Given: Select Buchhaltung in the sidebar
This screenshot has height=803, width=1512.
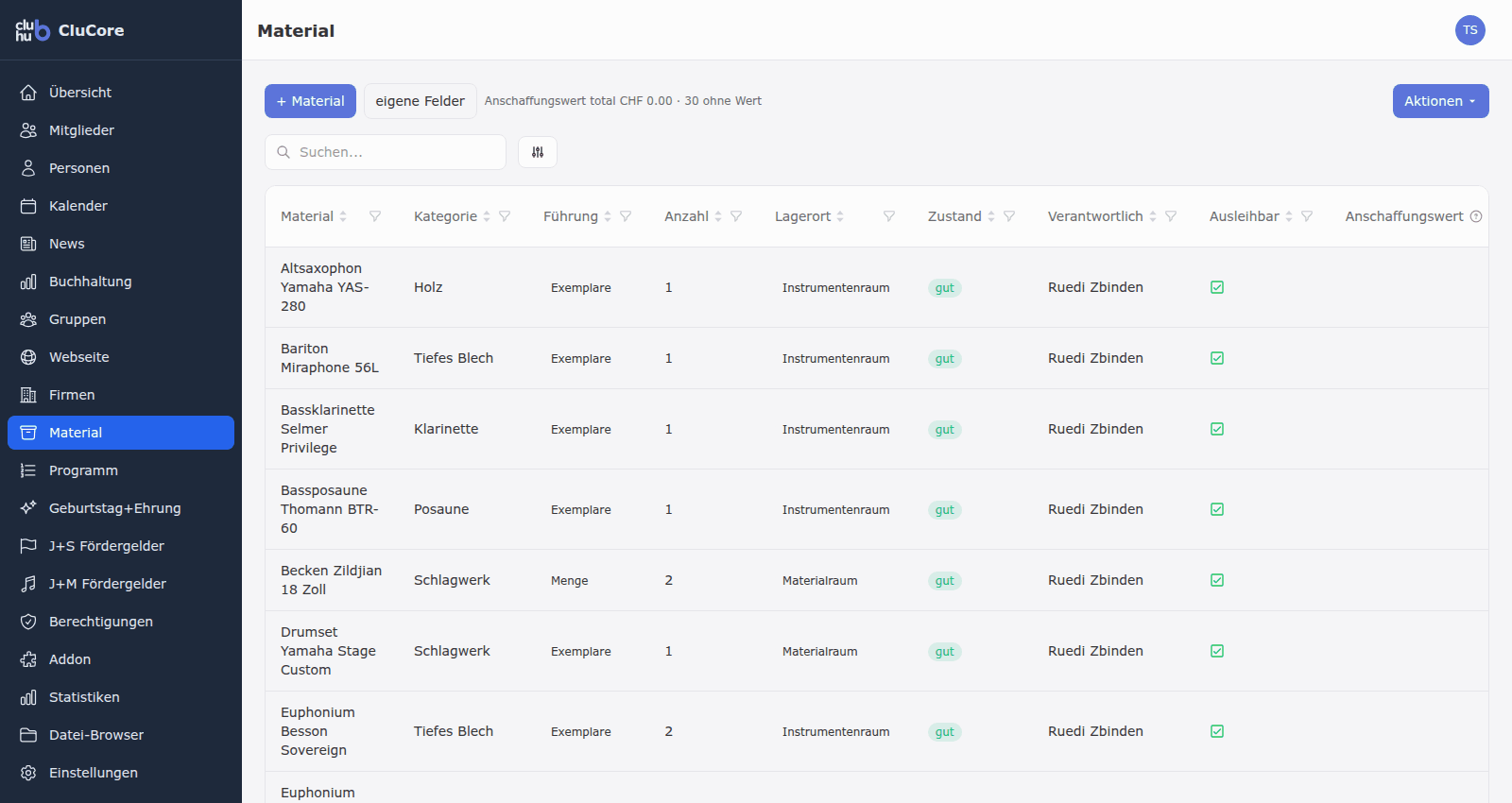Looking at the screenshot, I should pyautogui.click(x=121, y=282).
